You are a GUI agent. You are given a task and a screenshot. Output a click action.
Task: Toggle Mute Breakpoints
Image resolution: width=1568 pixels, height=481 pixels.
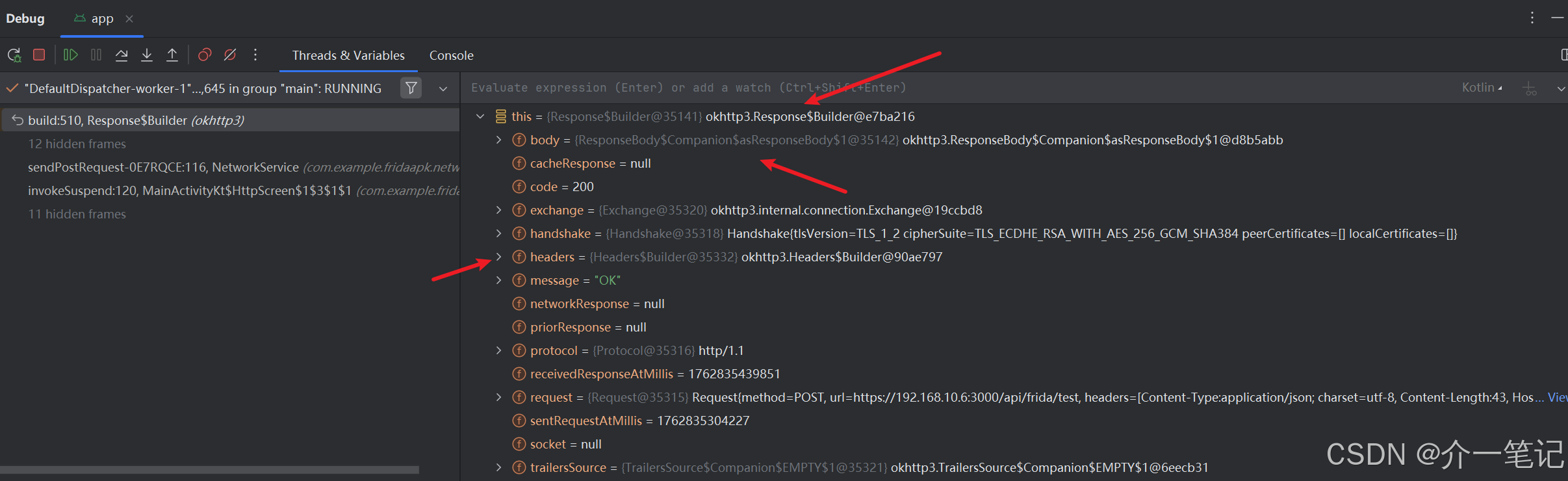click(230, 55)
